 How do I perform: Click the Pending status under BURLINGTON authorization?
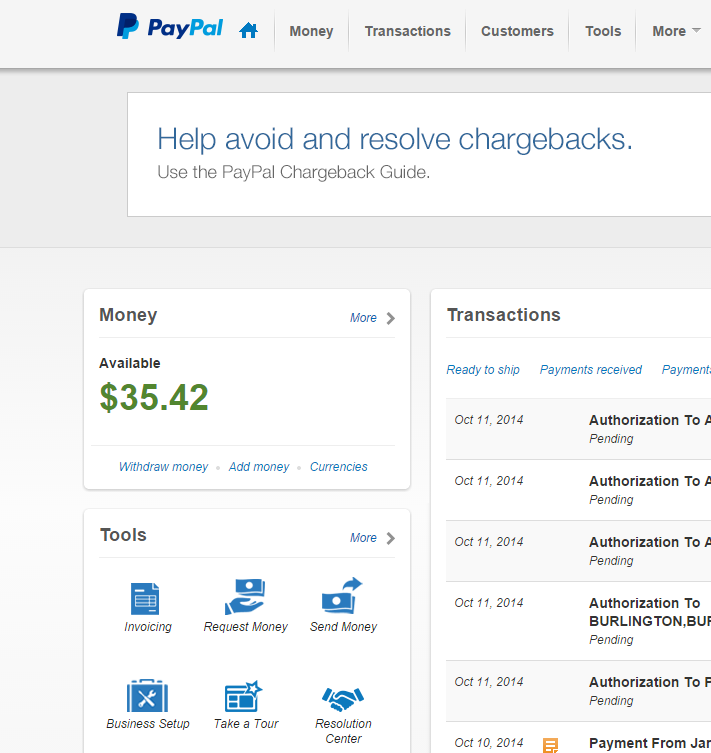coord(611,640)
